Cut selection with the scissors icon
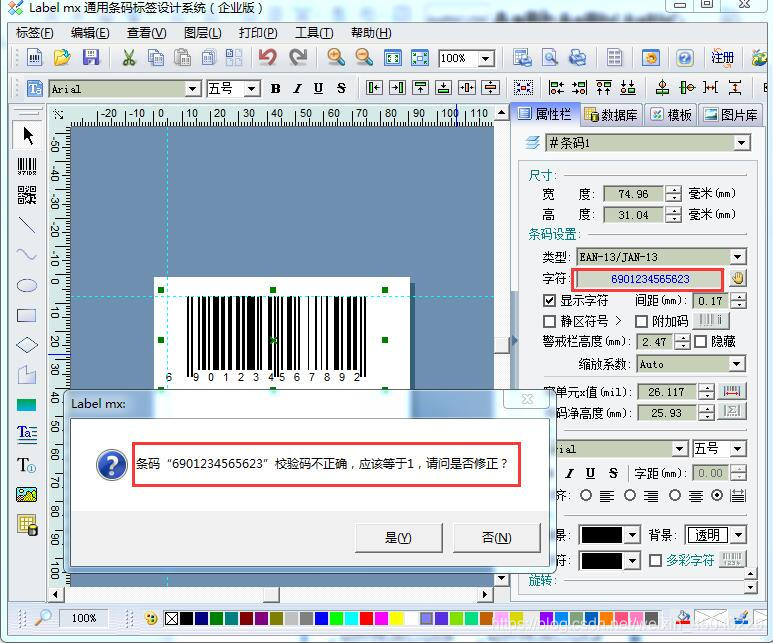Viewport: 773px width, 643px height. [x=129, y=58]
